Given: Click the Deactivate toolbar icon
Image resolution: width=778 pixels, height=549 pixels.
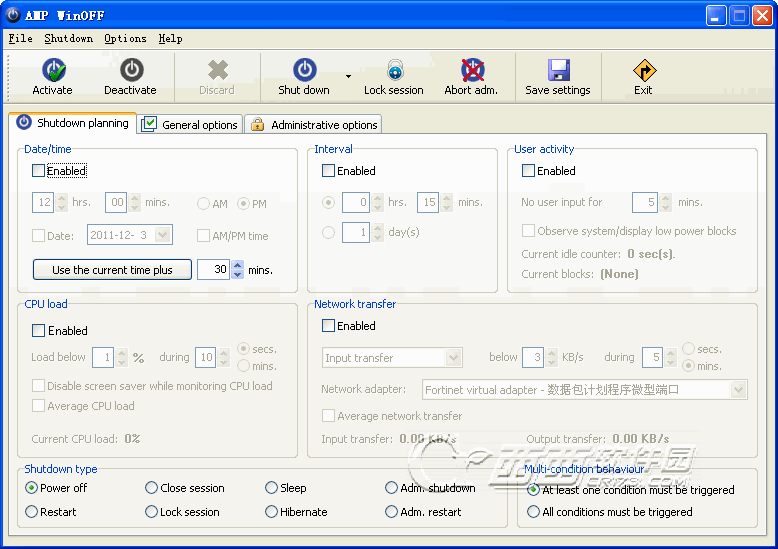Looking at the screenshot, I should (x=131, y=70).
